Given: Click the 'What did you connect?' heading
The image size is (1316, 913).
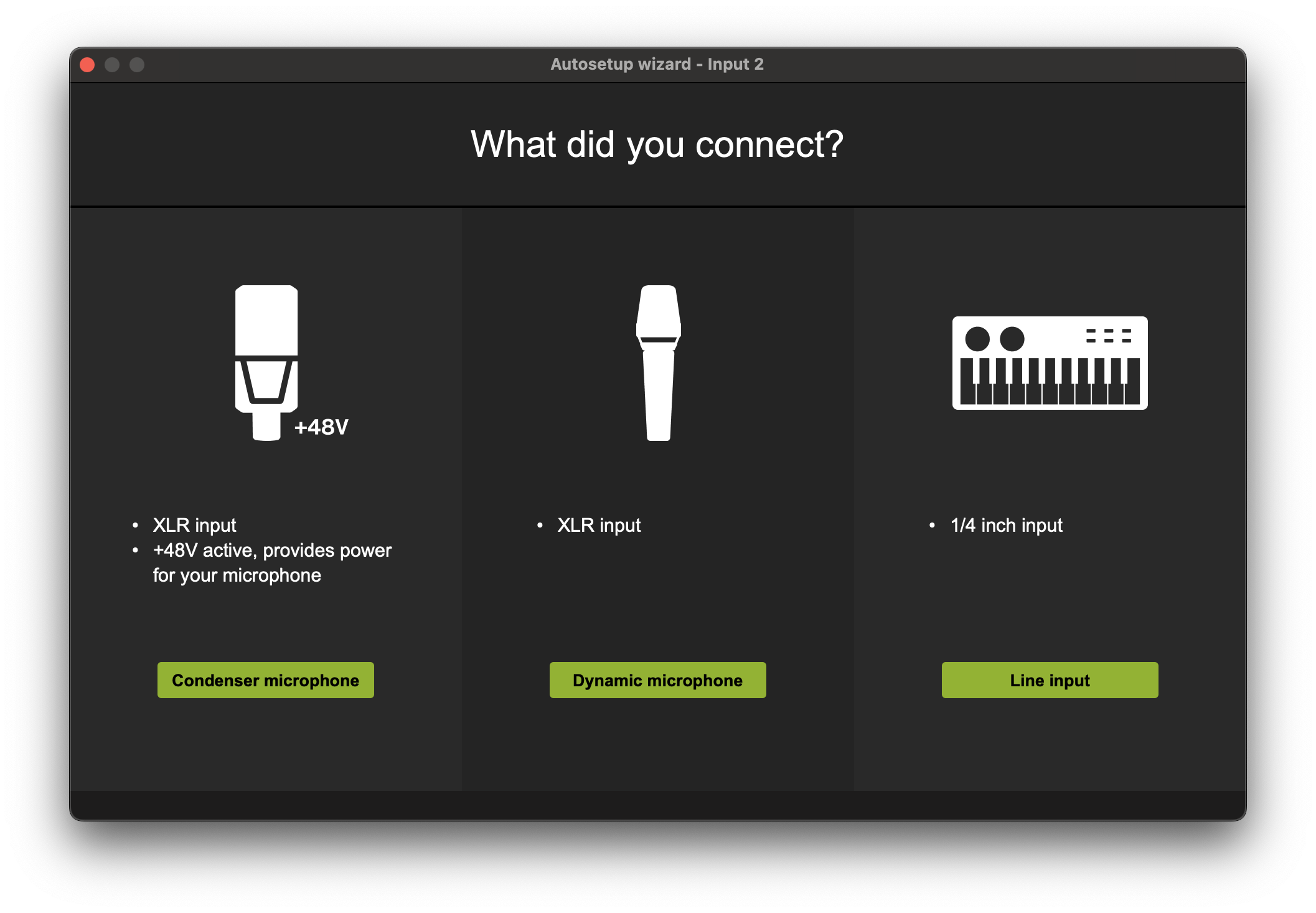Looking at the screenshot, I should [x=657, y=144].
